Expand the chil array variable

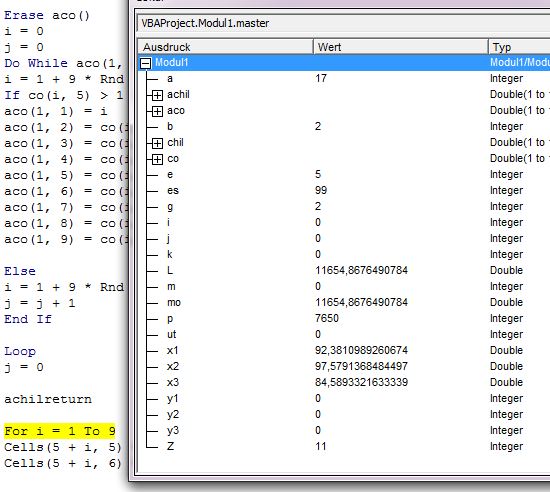[157, 143]
